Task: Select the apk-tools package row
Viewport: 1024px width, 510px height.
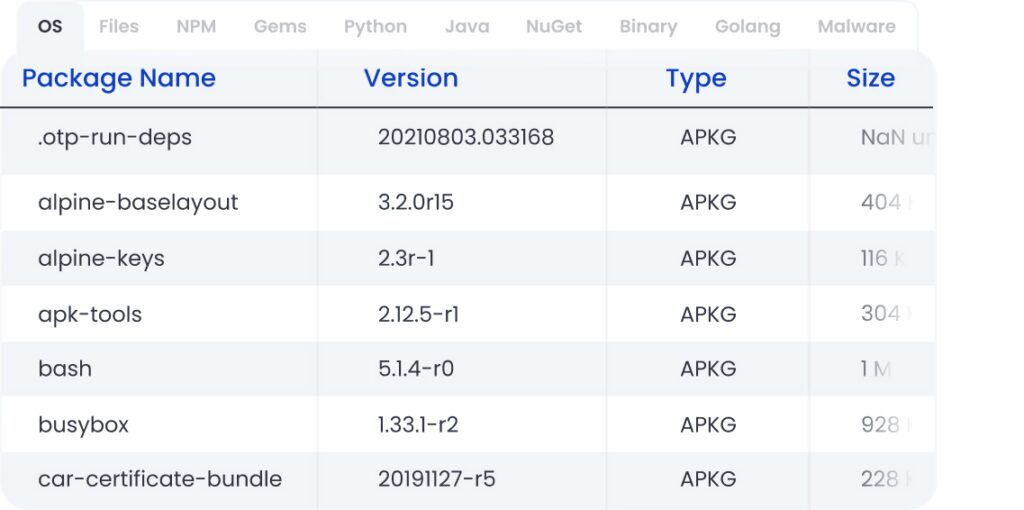Action: [x=468, y=314]
